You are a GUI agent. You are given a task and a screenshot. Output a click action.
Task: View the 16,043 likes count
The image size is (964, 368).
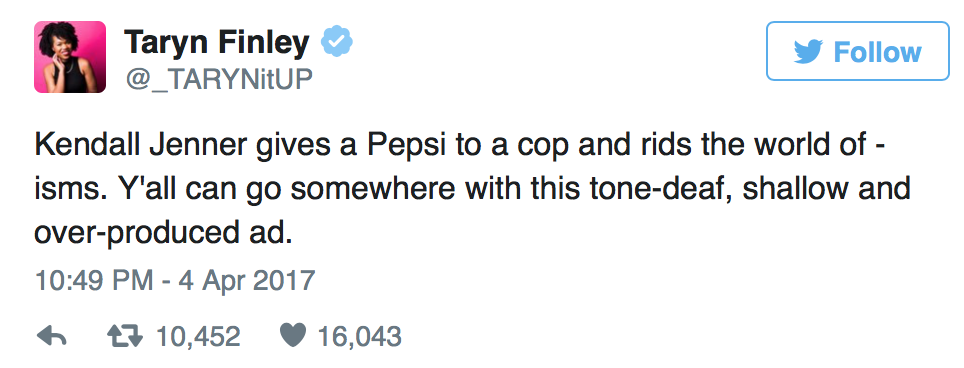360,336
